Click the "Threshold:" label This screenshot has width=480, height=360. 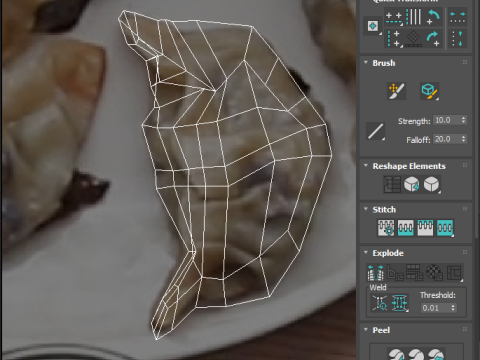click(x=438, y=295)
